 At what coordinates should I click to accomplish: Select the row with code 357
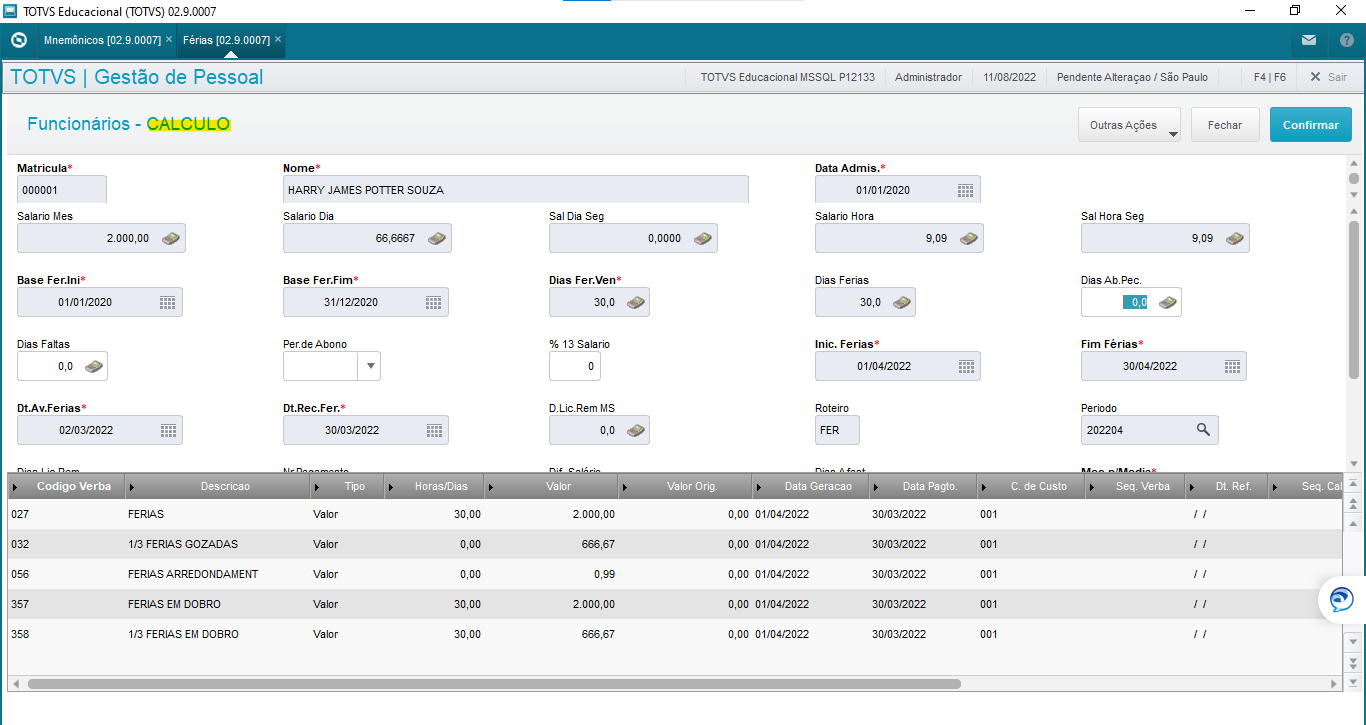[x=674, y=604]
